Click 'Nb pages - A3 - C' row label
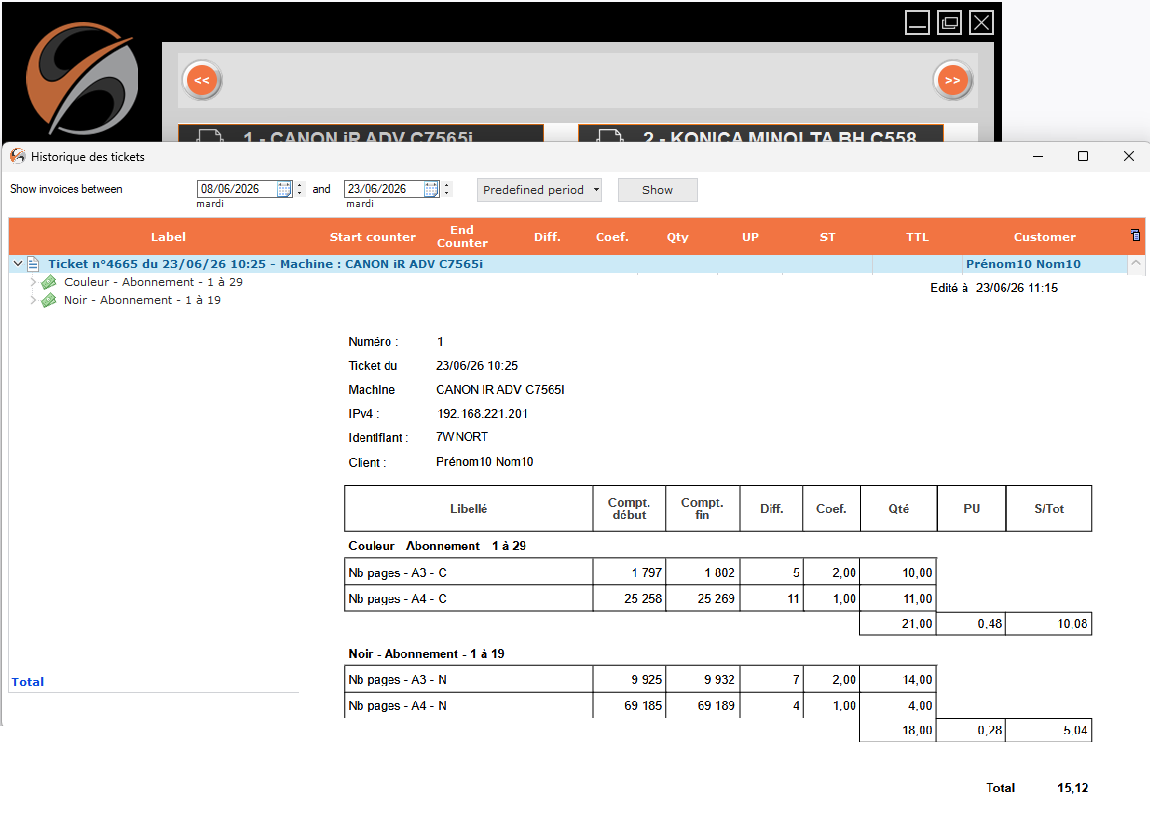The image size is (1150, 839). (x=398, y=573)
